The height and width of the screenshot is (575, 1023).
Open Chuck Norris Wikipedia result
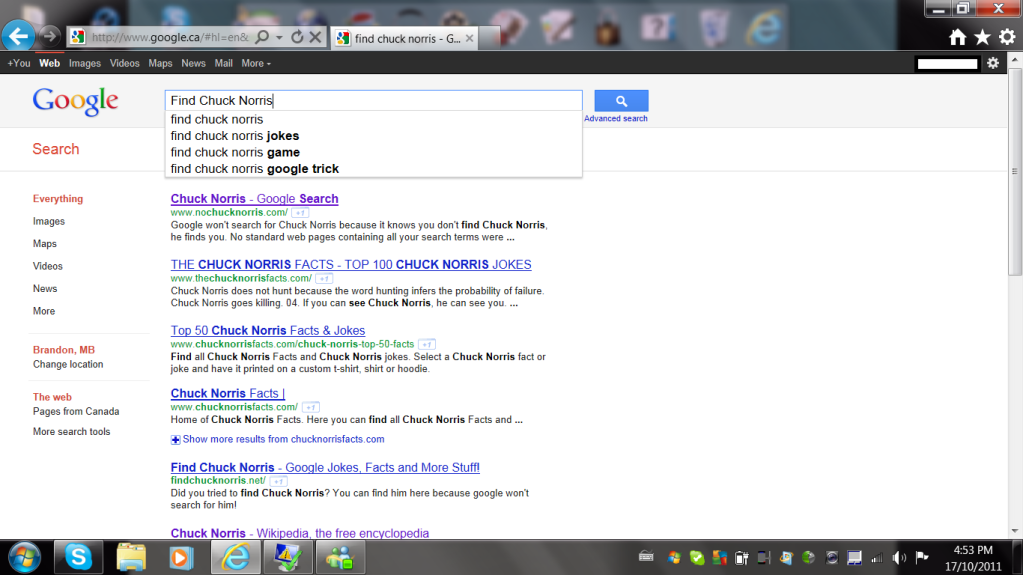pyautogui.click(x=299, y=533)
